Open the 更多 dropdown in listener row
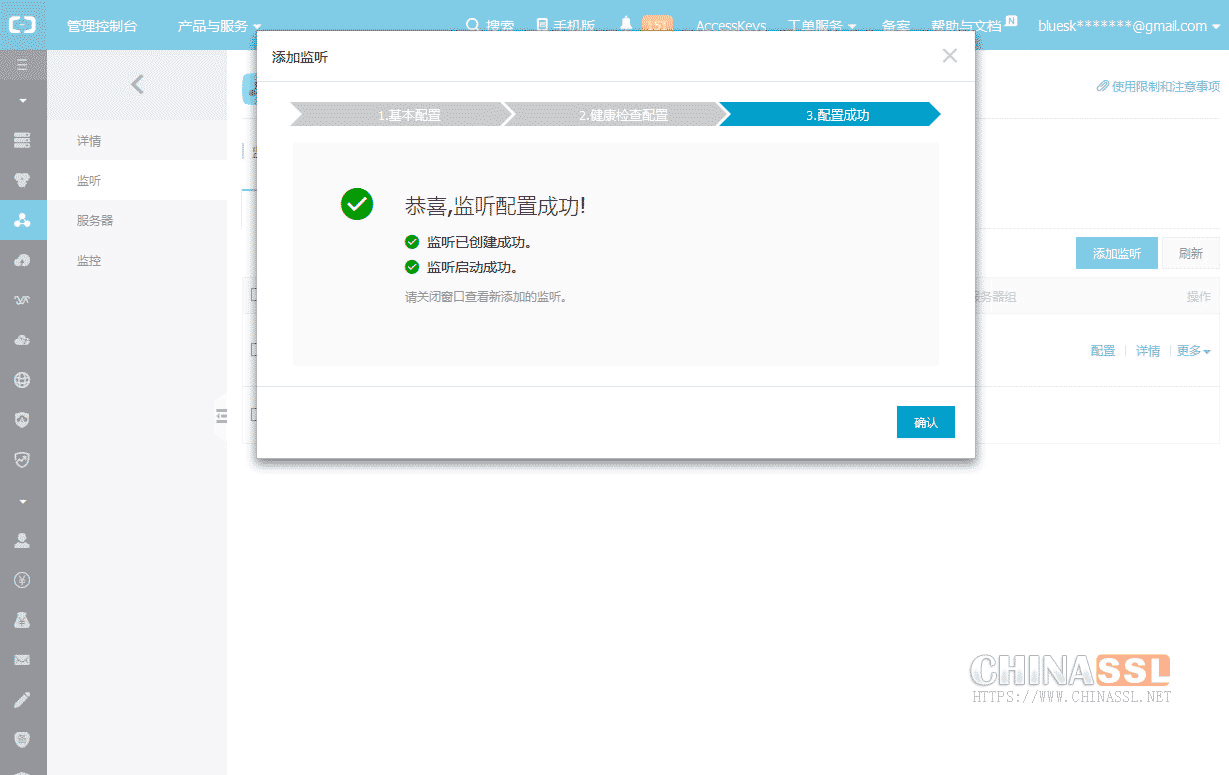 pyautogui.click(x=1193, y=351)
